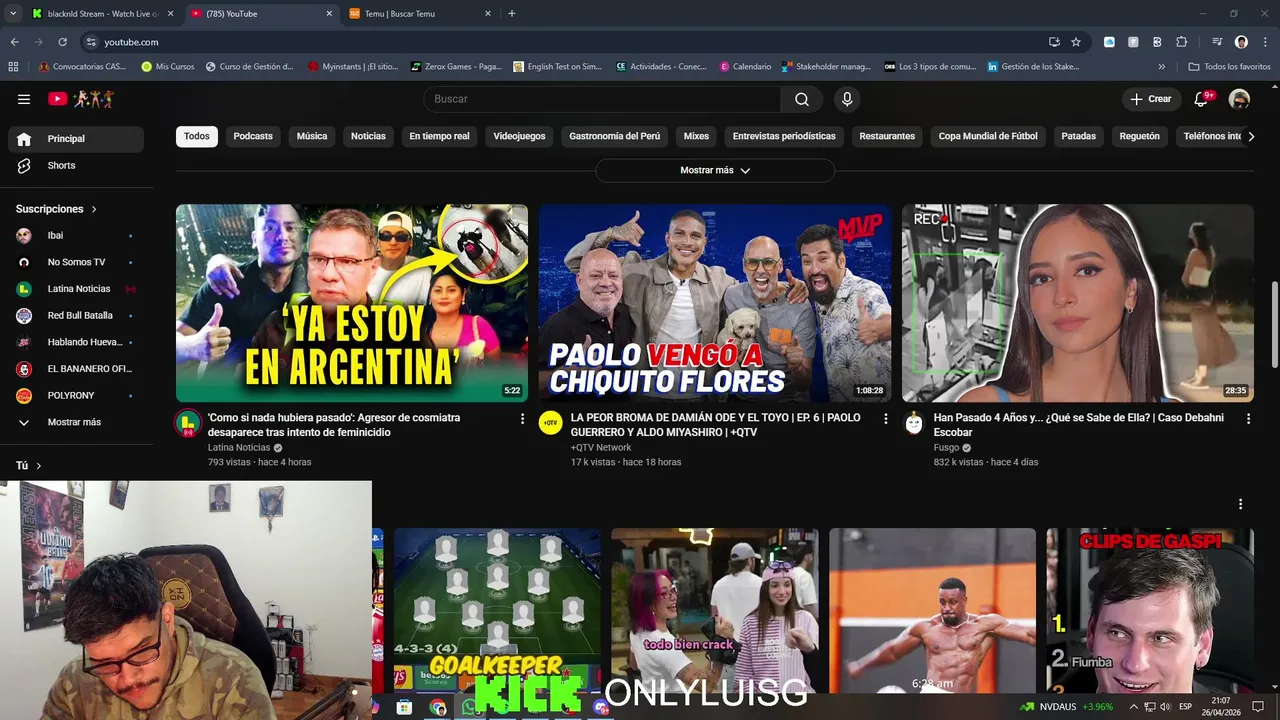The height and width of the screenshot is (720, 1280).
Task: Go back in Chrome
Action: tap(14, 42)
